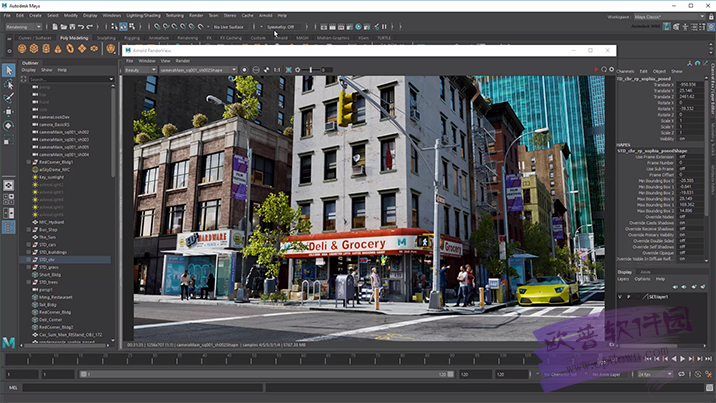Switch to the Sculpting shelf tab

(106, 38)
